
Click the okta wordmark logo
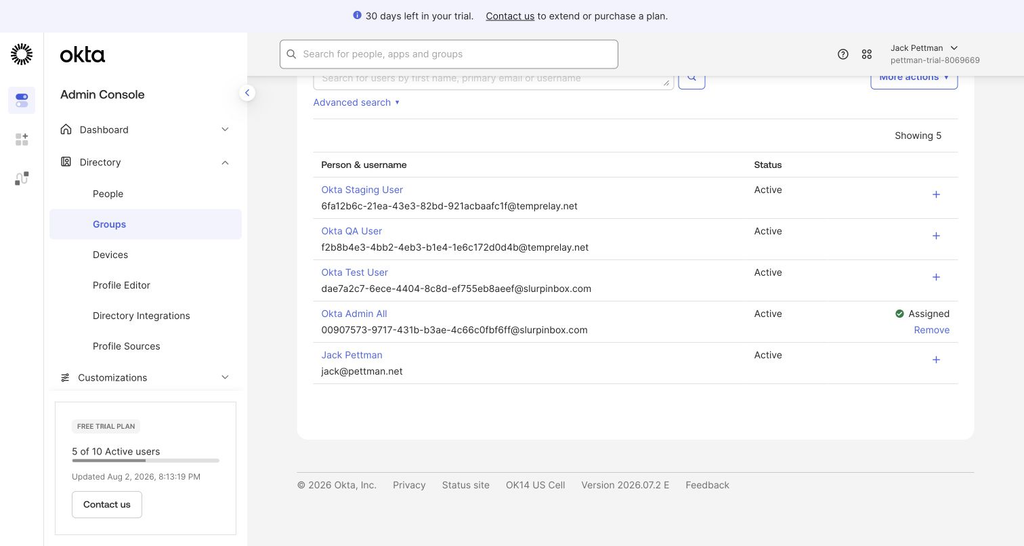click(x=82, y=55)
